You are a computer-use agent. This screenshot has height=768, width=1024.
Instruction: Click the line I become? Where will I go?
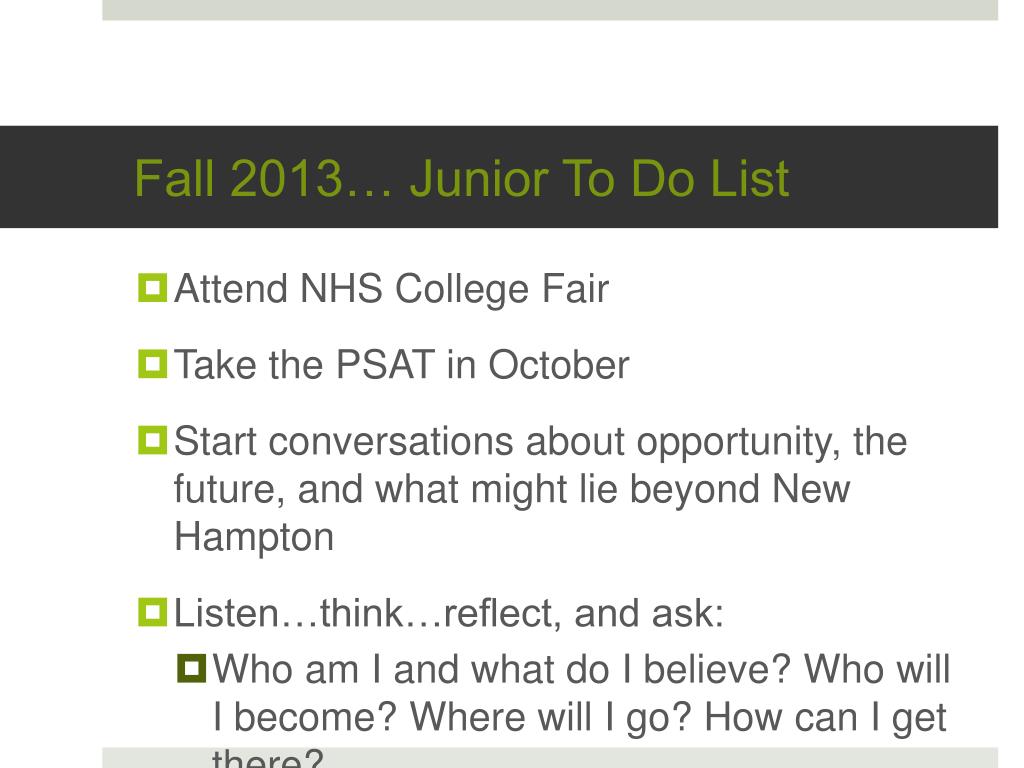(x=452, y=717)
